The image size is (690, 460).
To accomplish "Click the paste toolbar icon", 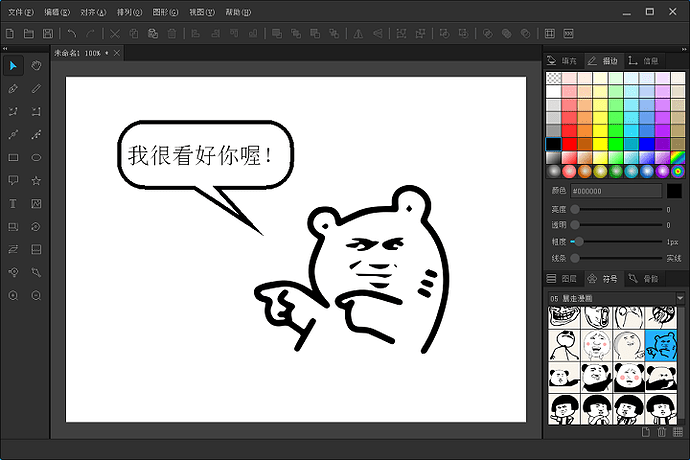I will [x=153, y=33].
